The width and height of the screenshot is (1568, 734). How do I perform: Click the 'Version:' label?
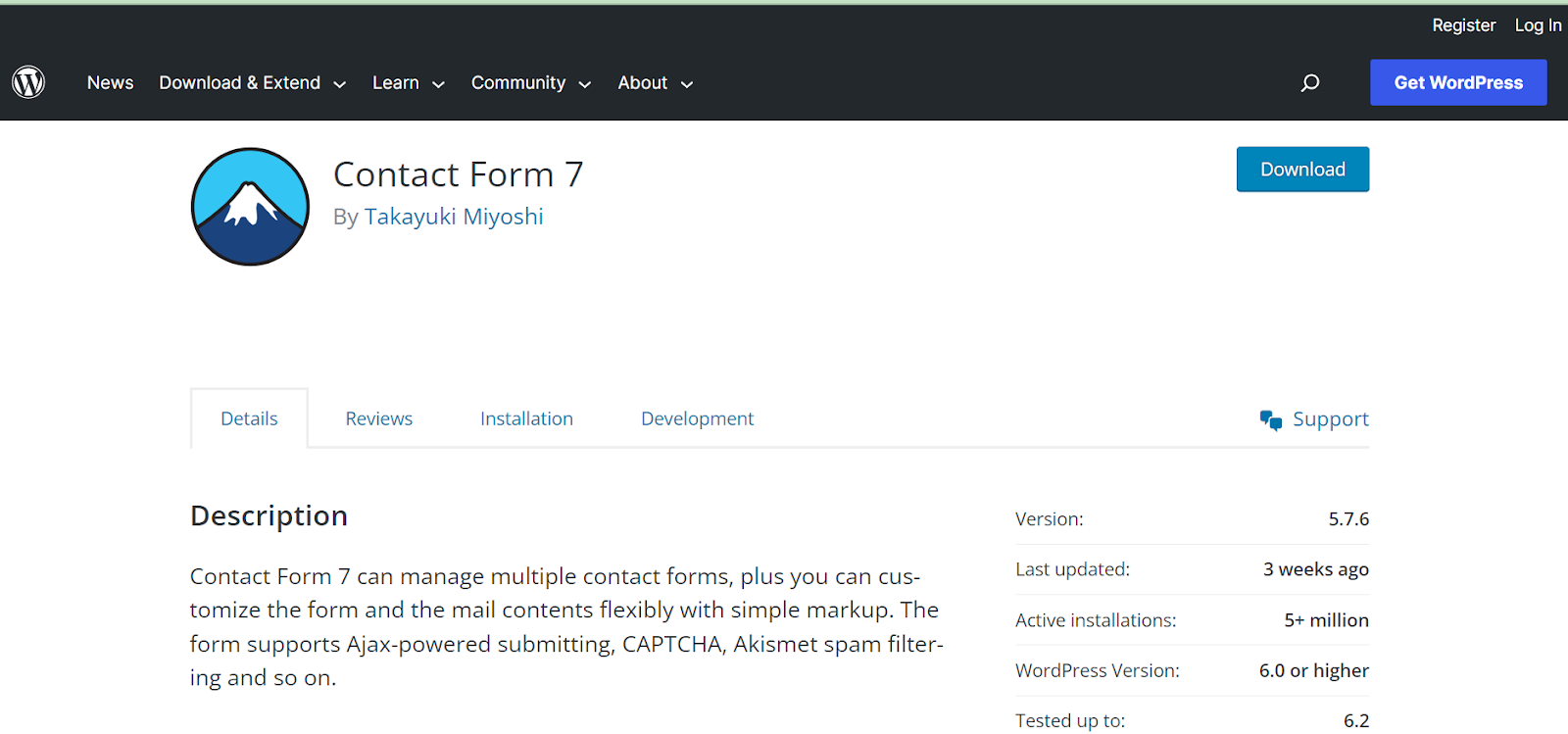point(1050,519)
